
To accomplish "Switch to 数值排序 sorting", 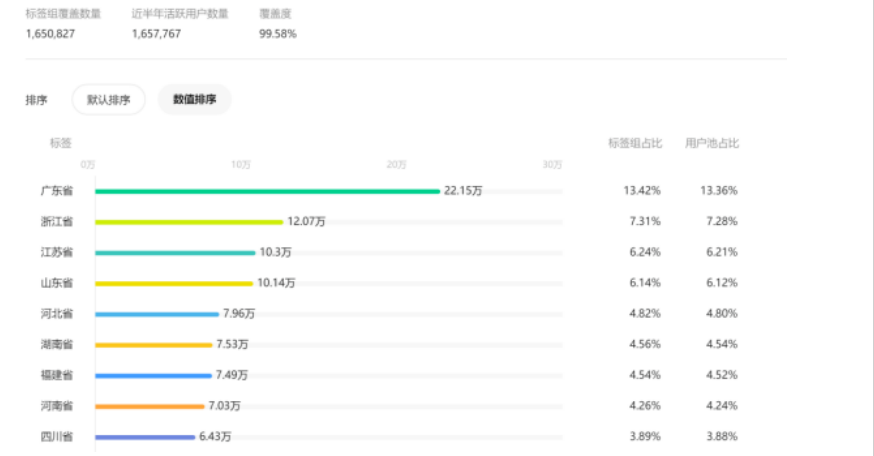I will (x=194, y=100).
